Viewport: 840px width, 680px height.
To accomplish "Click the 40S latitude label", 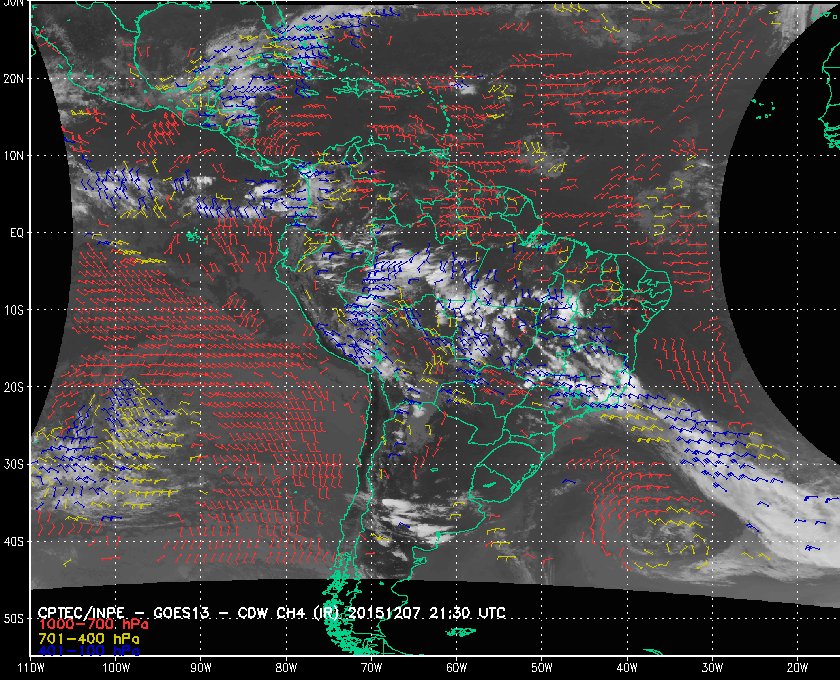I will coord(13,542).
